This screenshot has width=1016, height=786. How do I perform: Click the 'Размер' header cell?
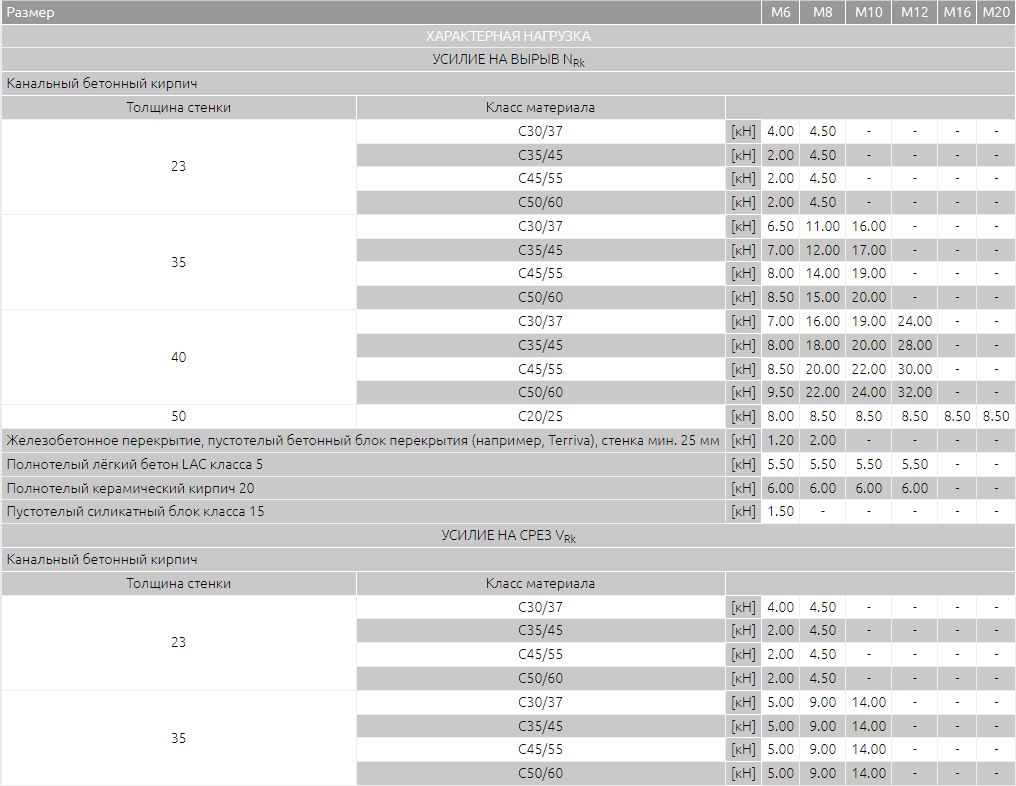381,12
